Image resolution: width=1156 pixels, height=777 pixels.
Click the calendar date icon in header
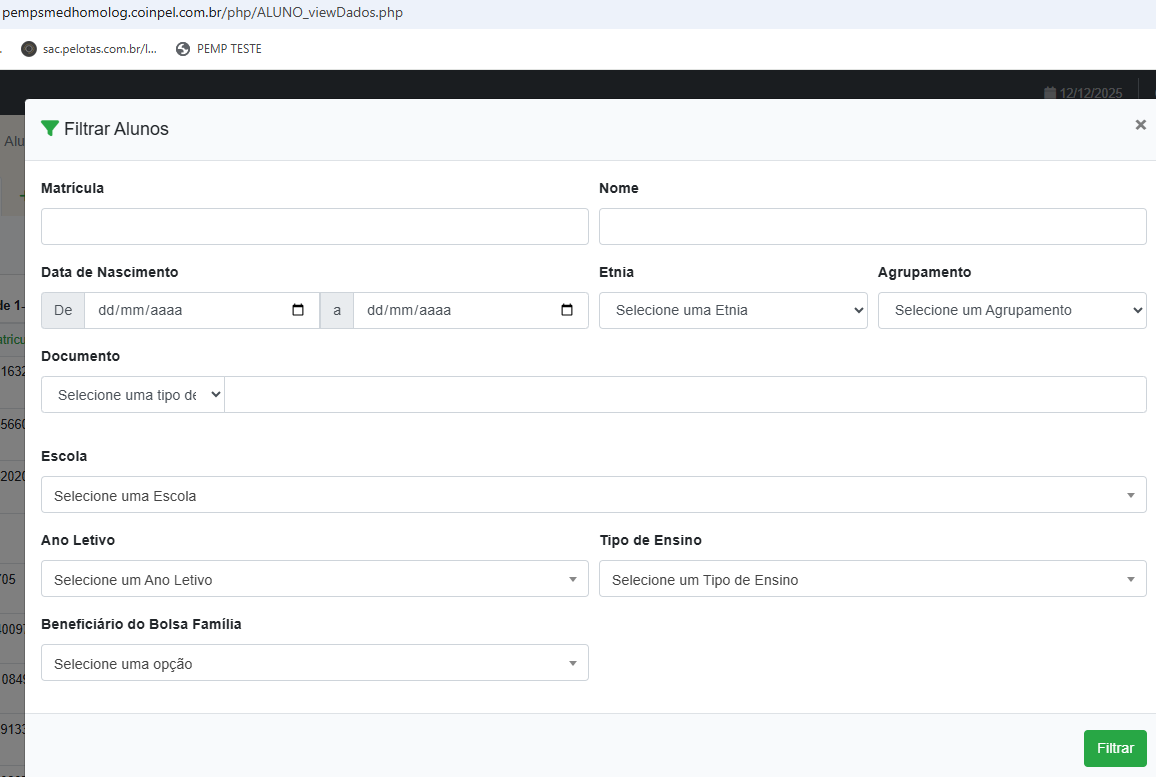(x=1049, y=93)
